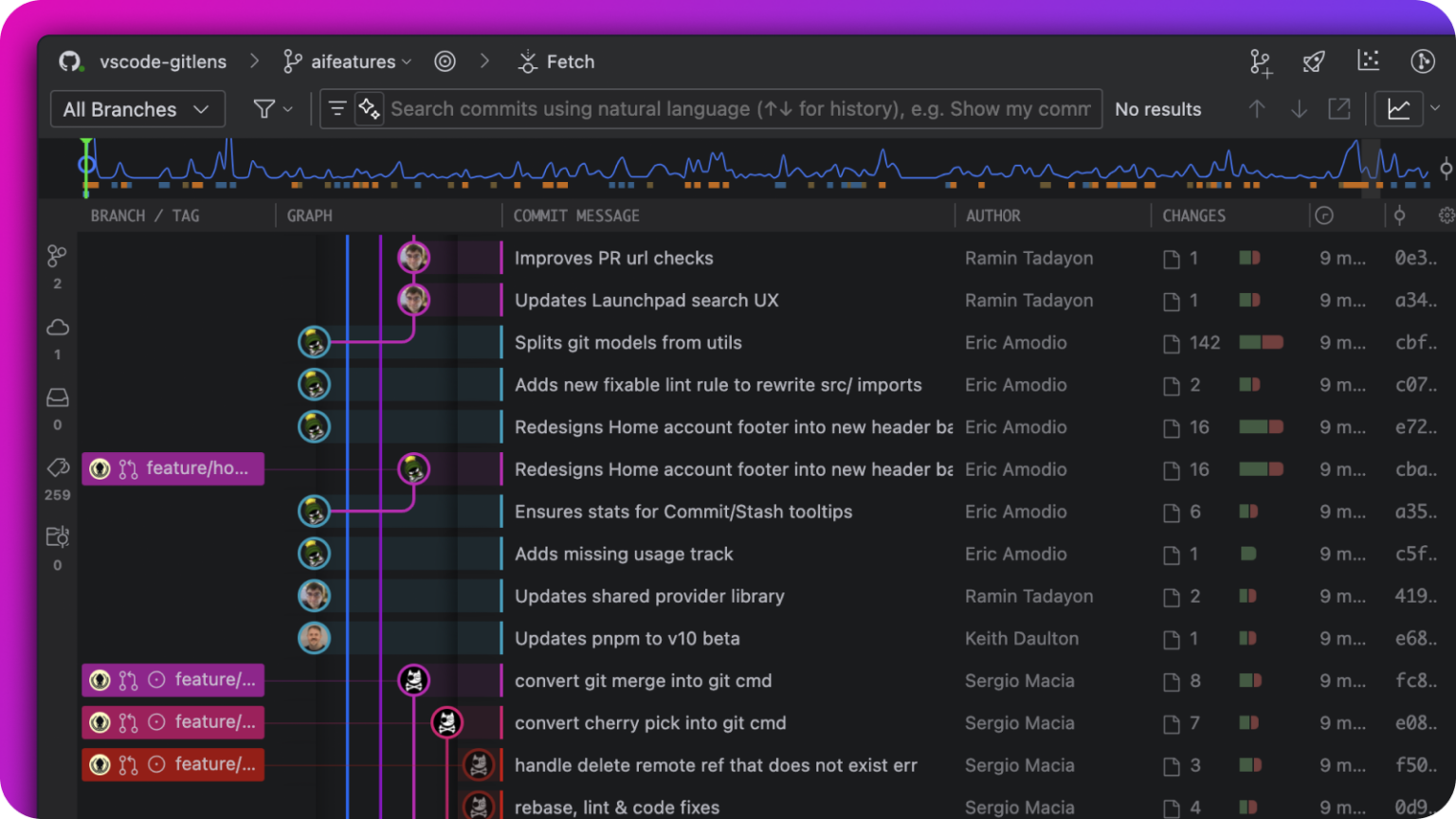
Task: Click the search commits input field
Action: (x=739, y=108)
